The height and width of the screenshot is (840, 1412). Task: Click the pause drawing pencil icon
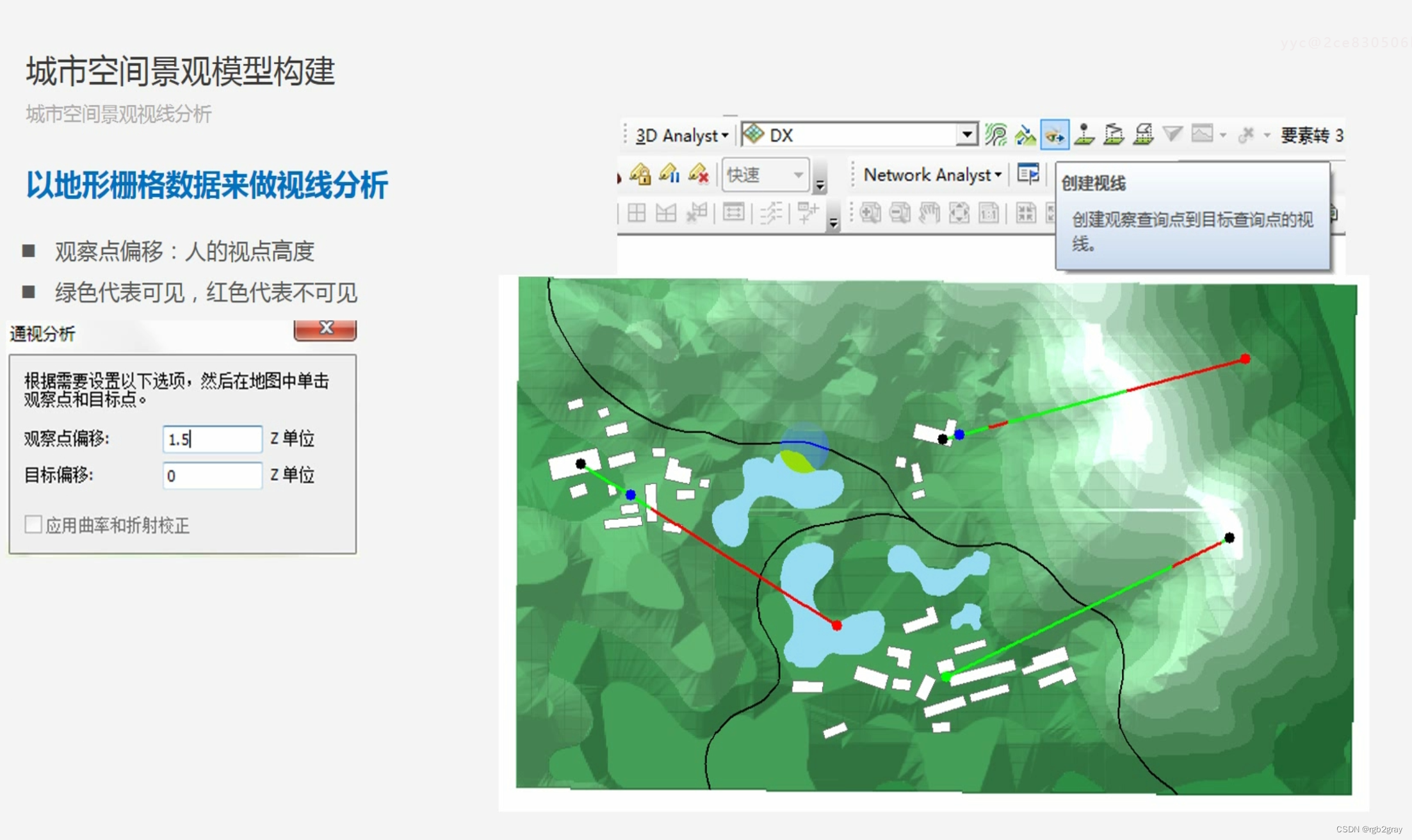(x=669, y=174)
